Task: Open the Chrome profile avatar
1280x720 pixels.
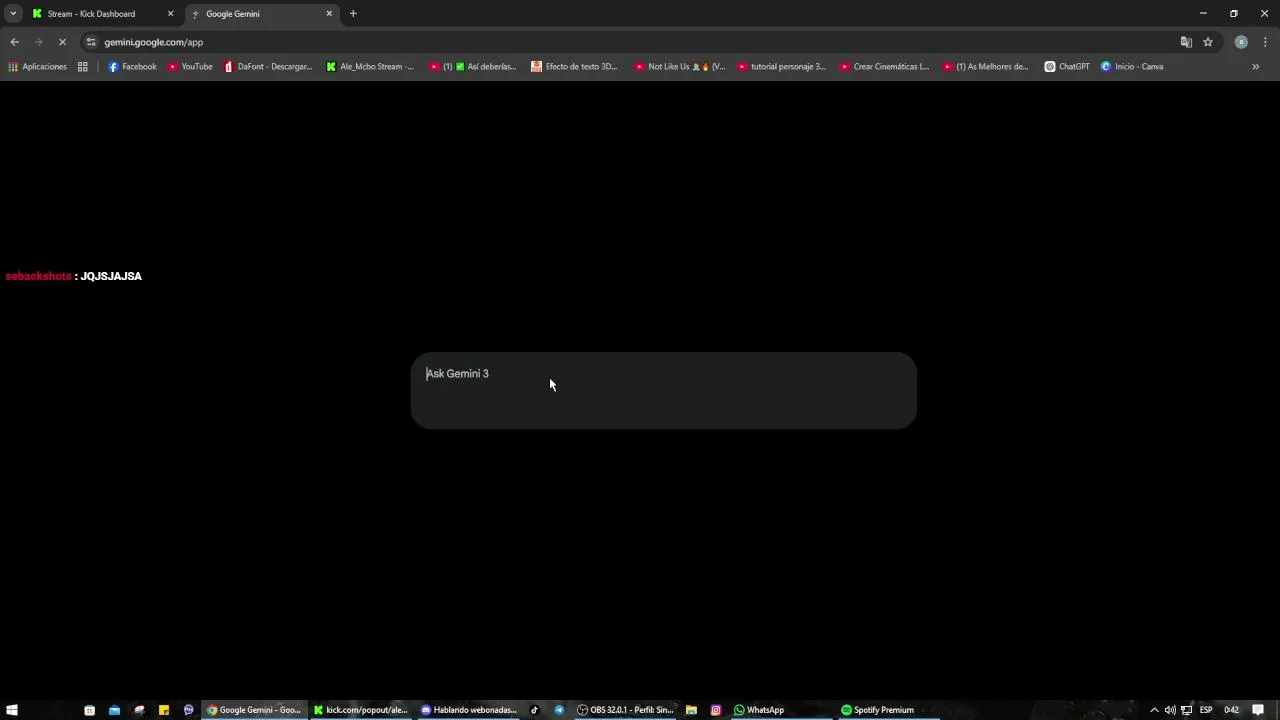Action: coord(1241,42)
